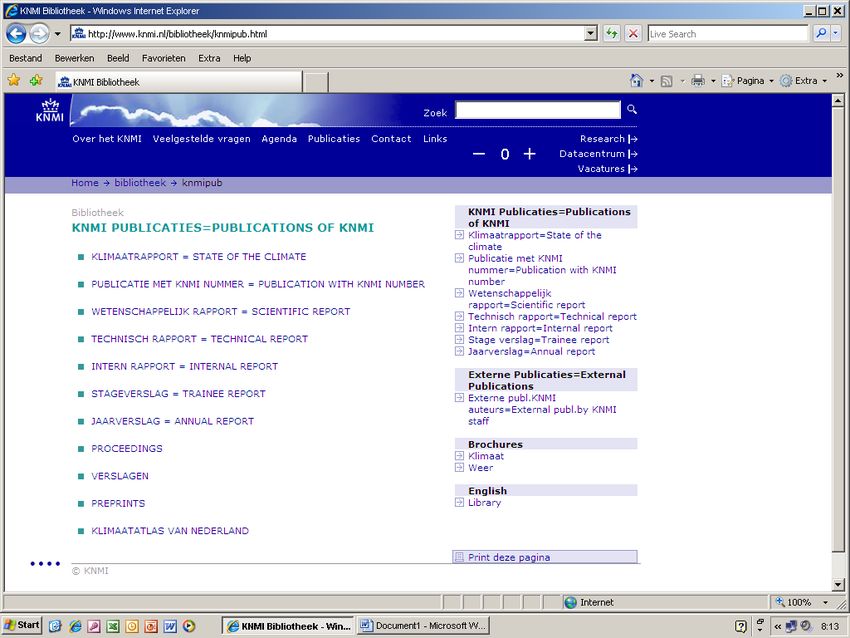
Task: Open the Bewerken menu
Action: 74,58
